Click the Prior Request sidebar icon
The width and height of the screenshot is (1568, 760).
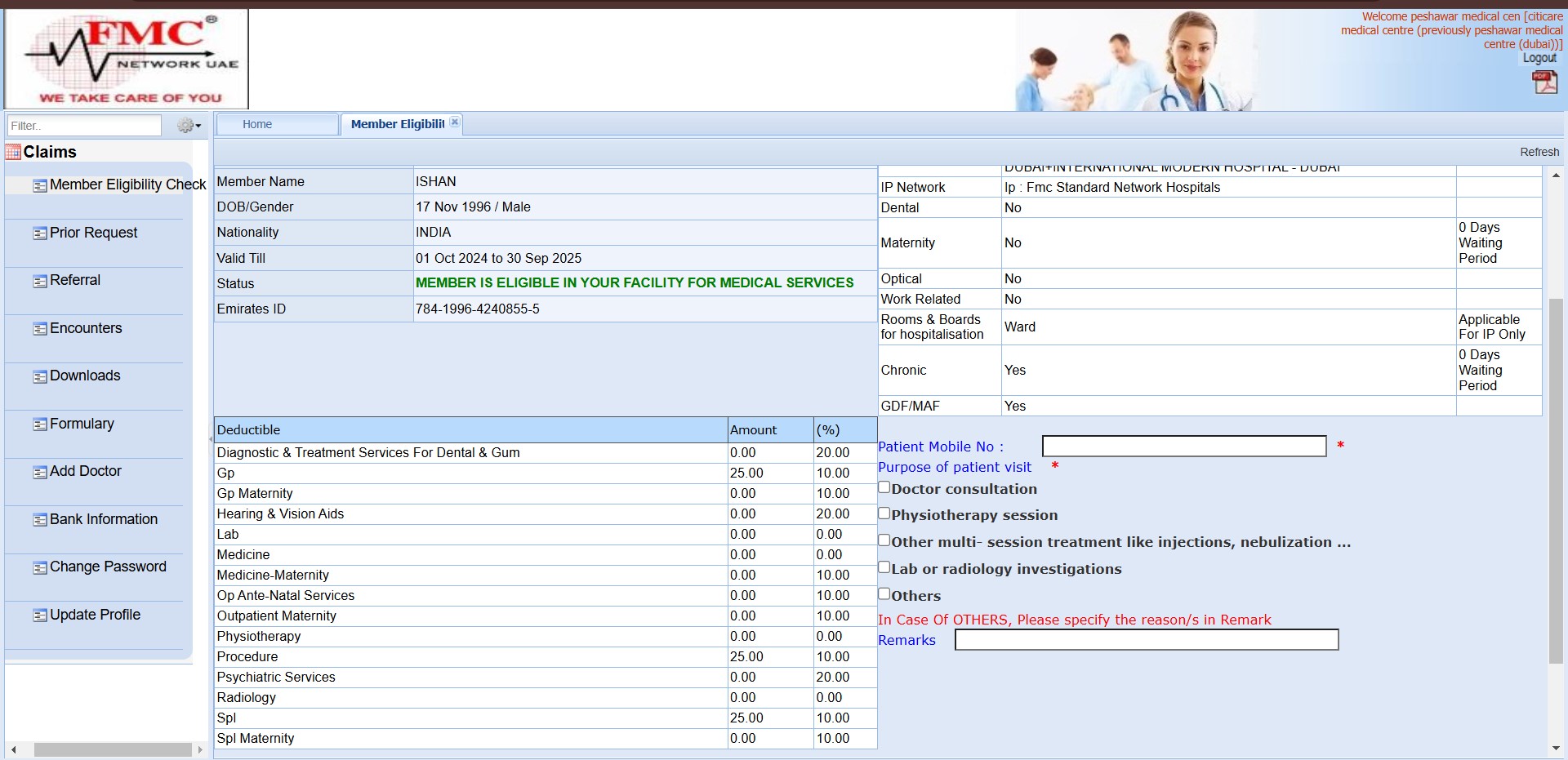39,233
